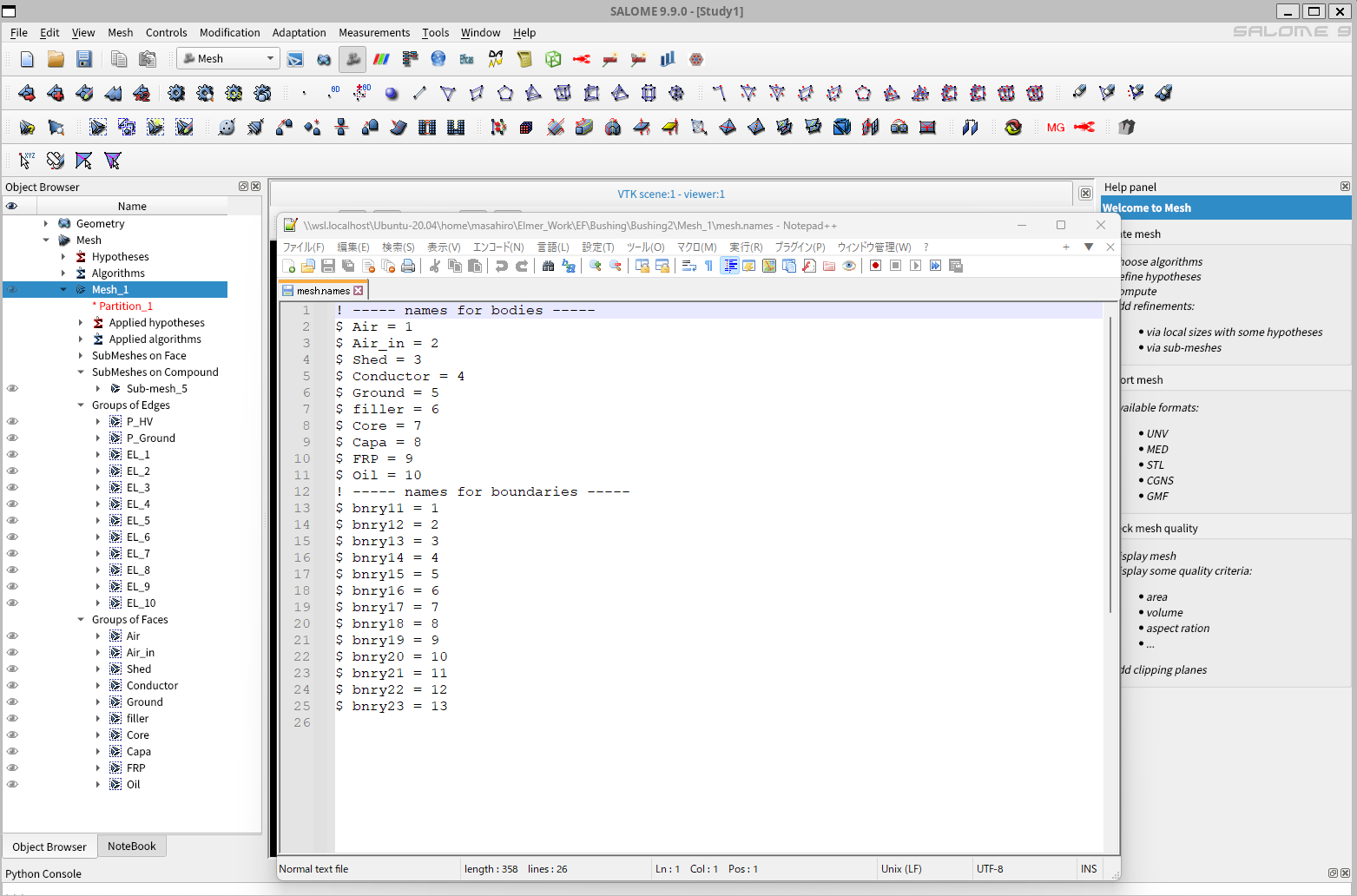
Task: Expand the Geometry tree node
Action: click(46, 224)
